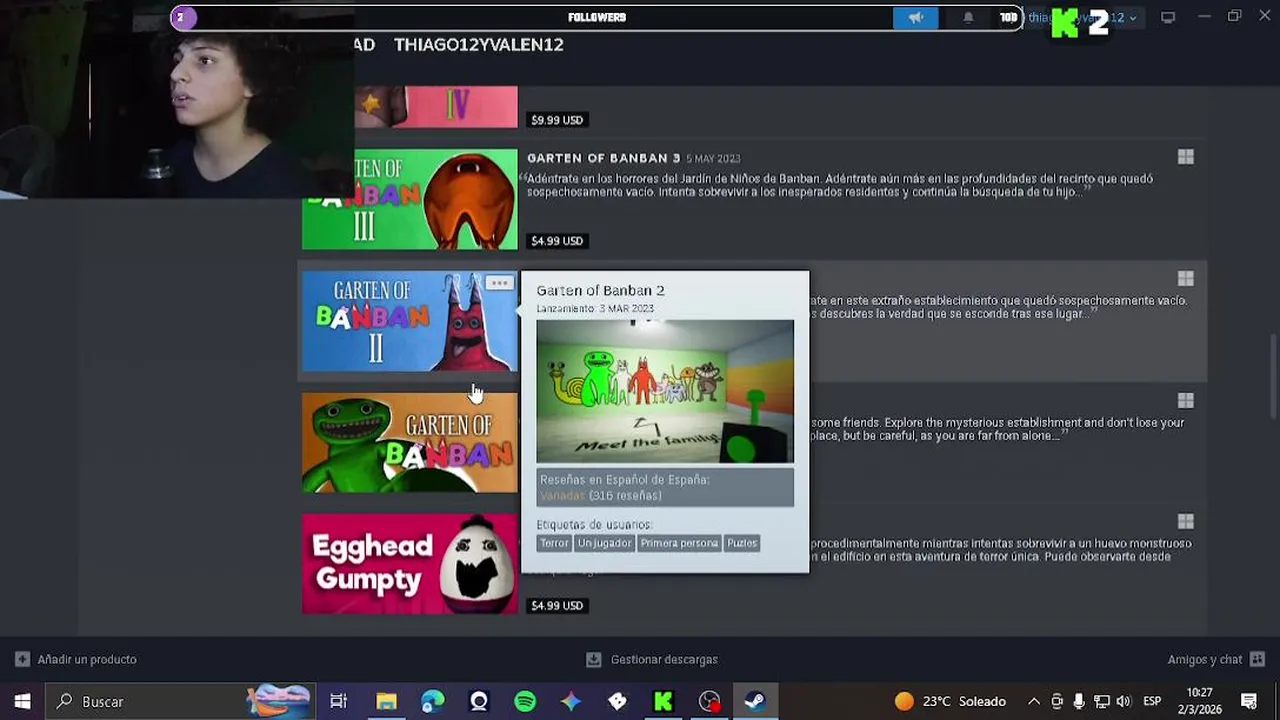The image size is (1280, 720).
Task: Click the Windows platform icon on Egghead Gumpty row
Action: click(1186, 522)
